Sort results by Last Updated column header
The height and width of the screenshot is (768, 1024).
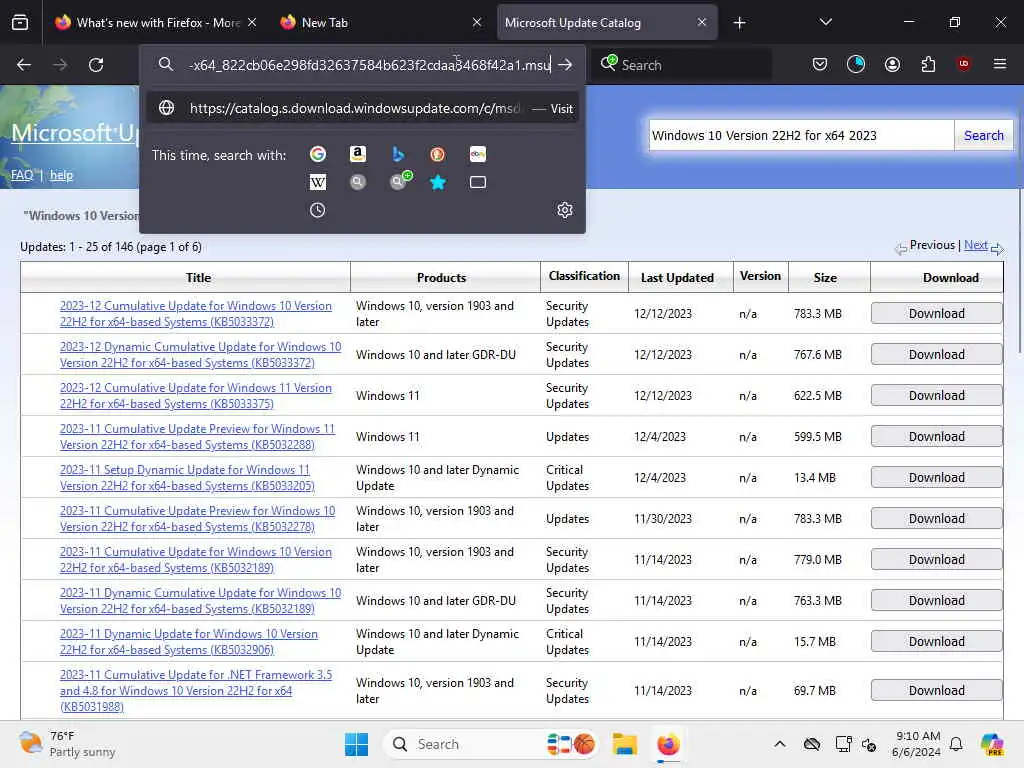pyautogui.click(x=677, y=278)
